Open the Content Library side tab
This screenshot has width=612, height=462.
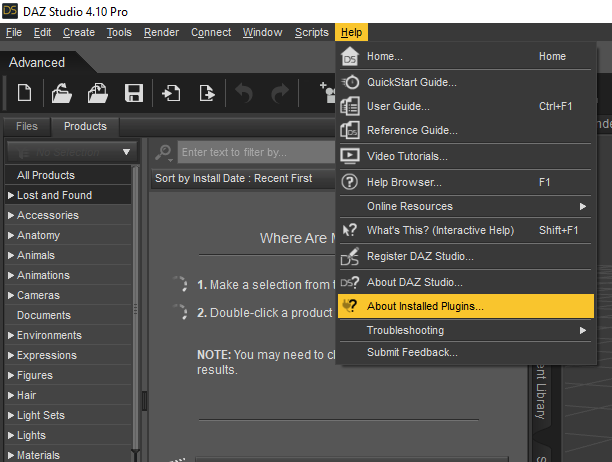coord(540,392)
